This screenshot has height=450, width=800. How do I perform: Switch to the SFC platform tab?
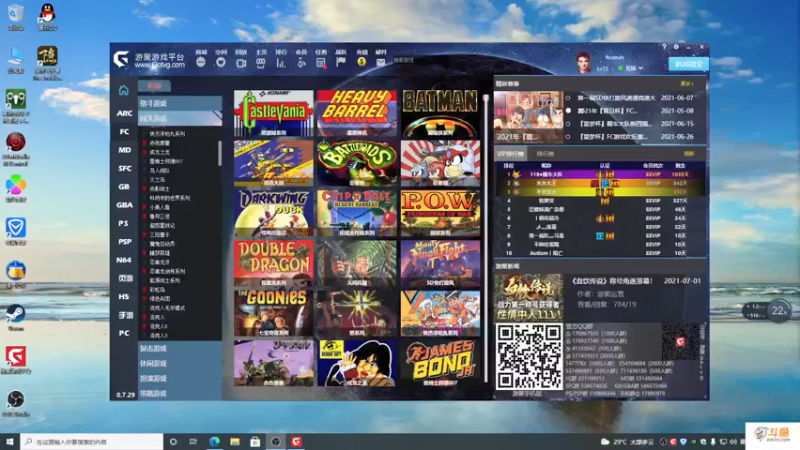click(124, 168)
